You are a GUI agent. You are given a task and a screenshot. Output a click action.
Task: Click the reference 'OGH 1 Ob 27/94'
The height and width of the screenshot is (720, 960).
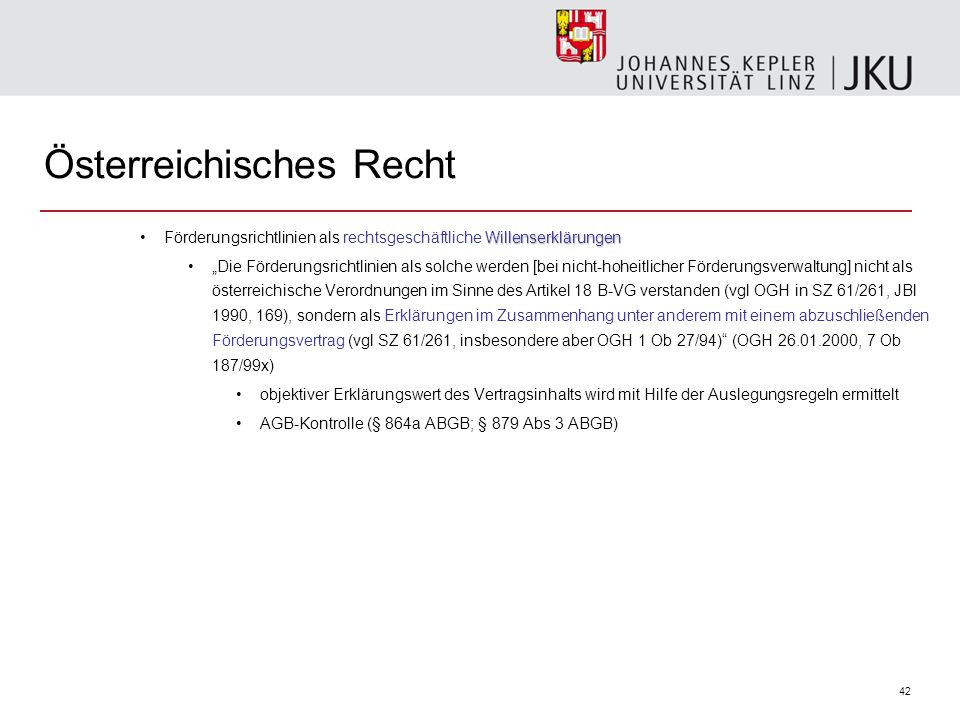click(x=657, y=340)
